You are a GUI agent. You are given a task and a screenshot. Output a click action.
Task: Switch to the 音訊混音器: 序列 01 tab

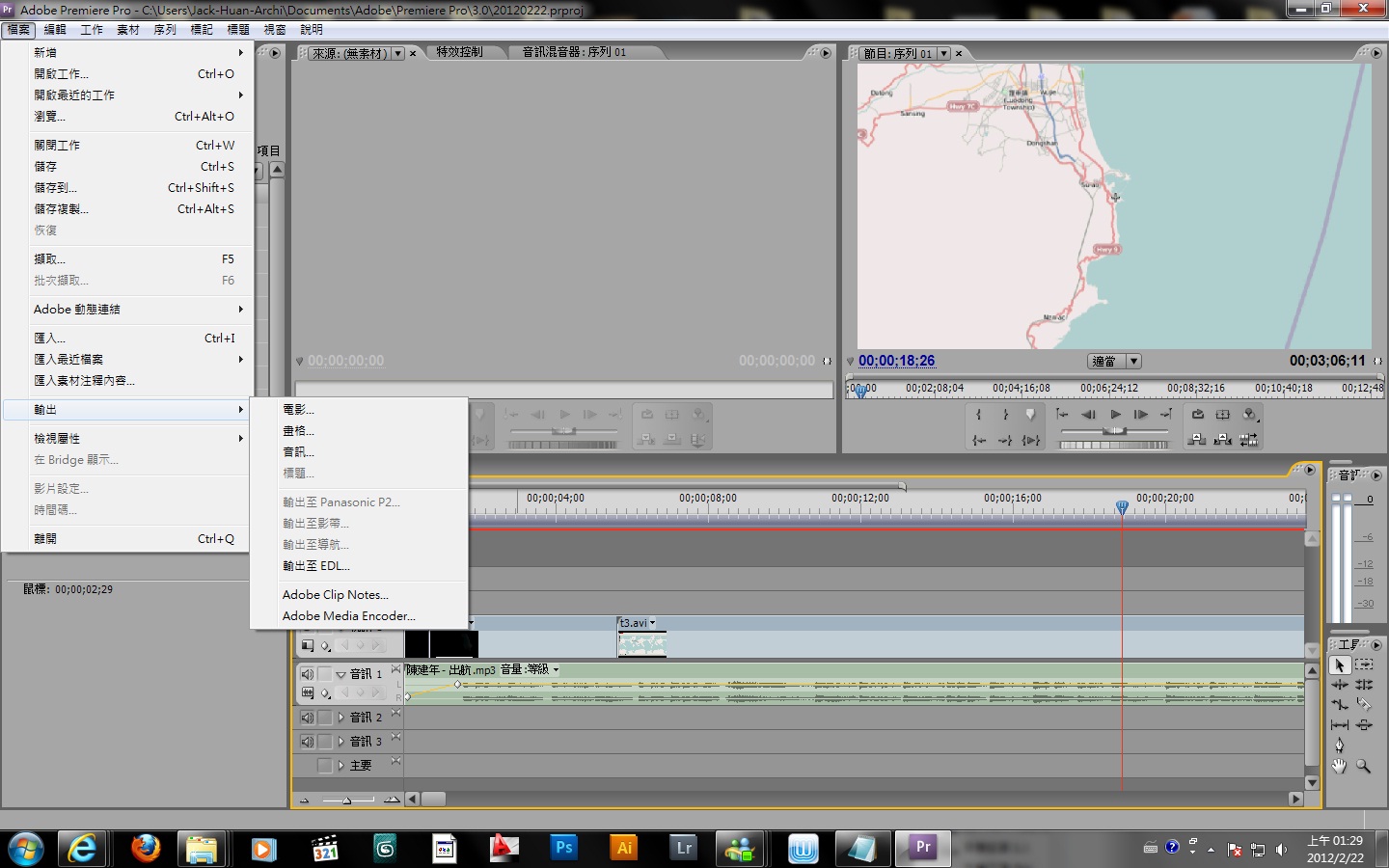tap(574, 52)
